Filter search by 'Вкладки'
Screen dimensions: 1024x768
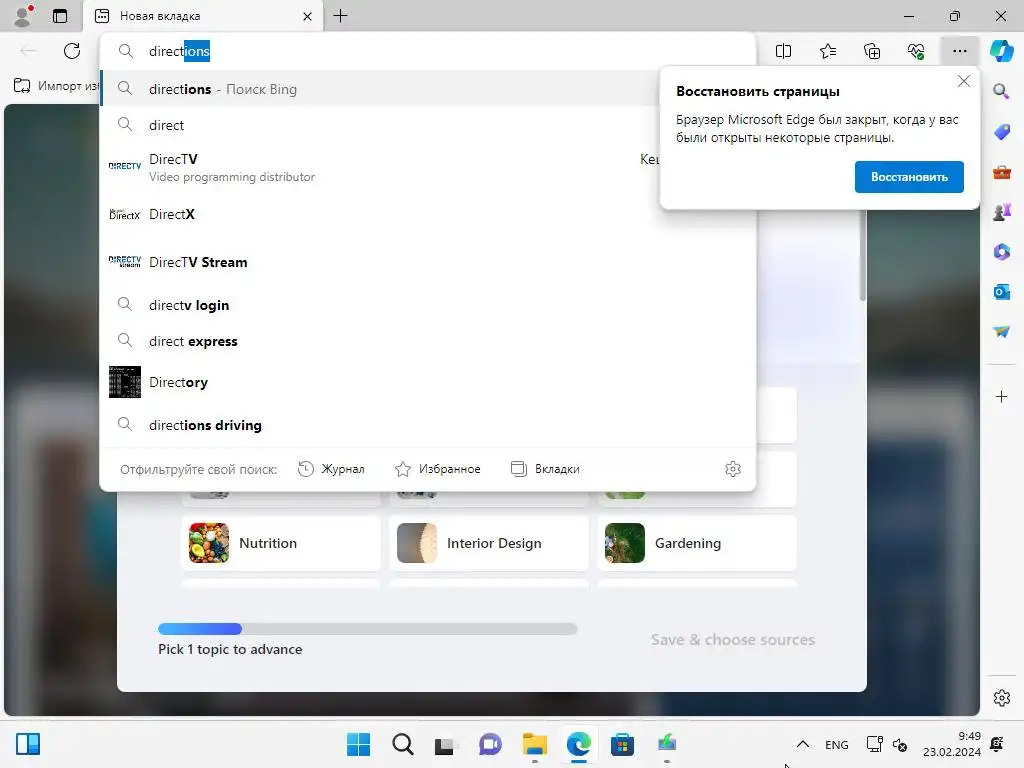tap(545, 469)
